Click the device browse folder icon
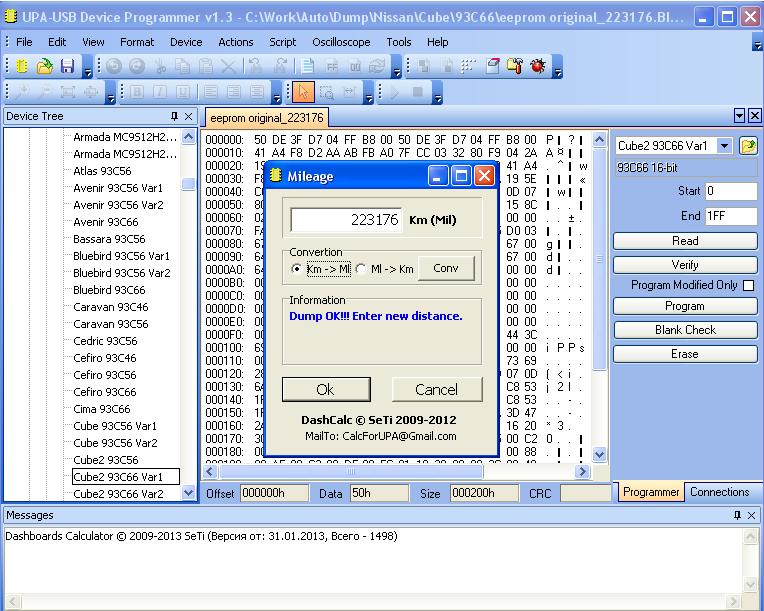 pyautogui.click(x=747, y=146)
